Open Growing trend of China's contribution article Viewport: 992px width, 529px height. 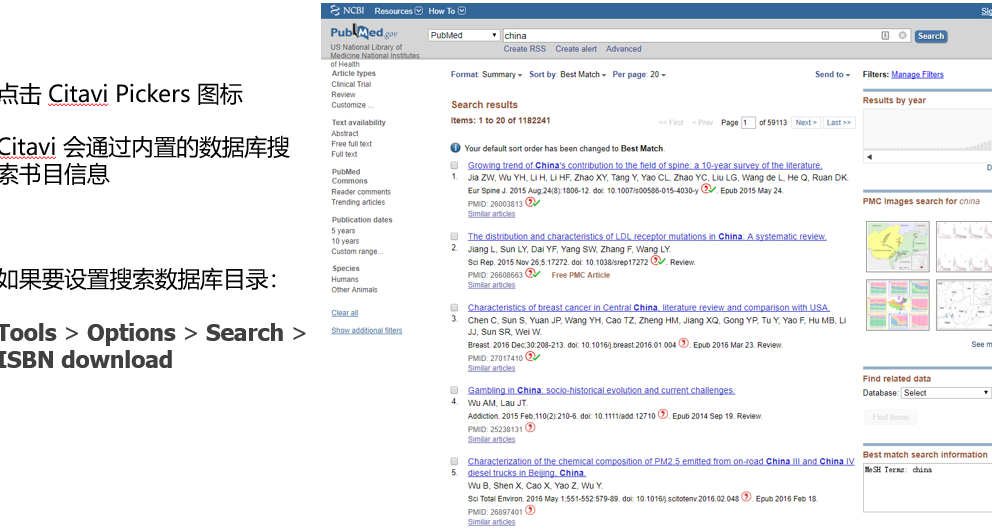click(x=645, y=165)
